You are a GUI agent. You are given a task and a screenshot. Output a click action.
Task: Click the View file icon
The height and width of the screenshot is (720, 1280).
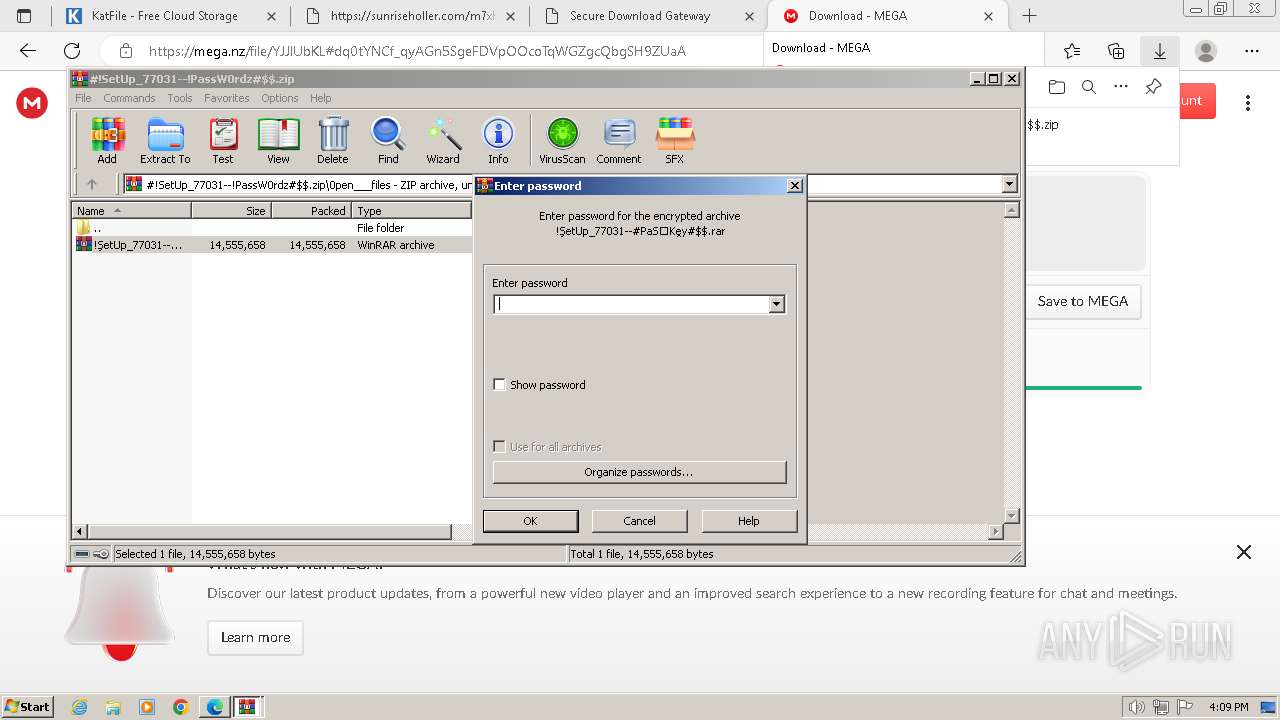click(x=278, y=141)
